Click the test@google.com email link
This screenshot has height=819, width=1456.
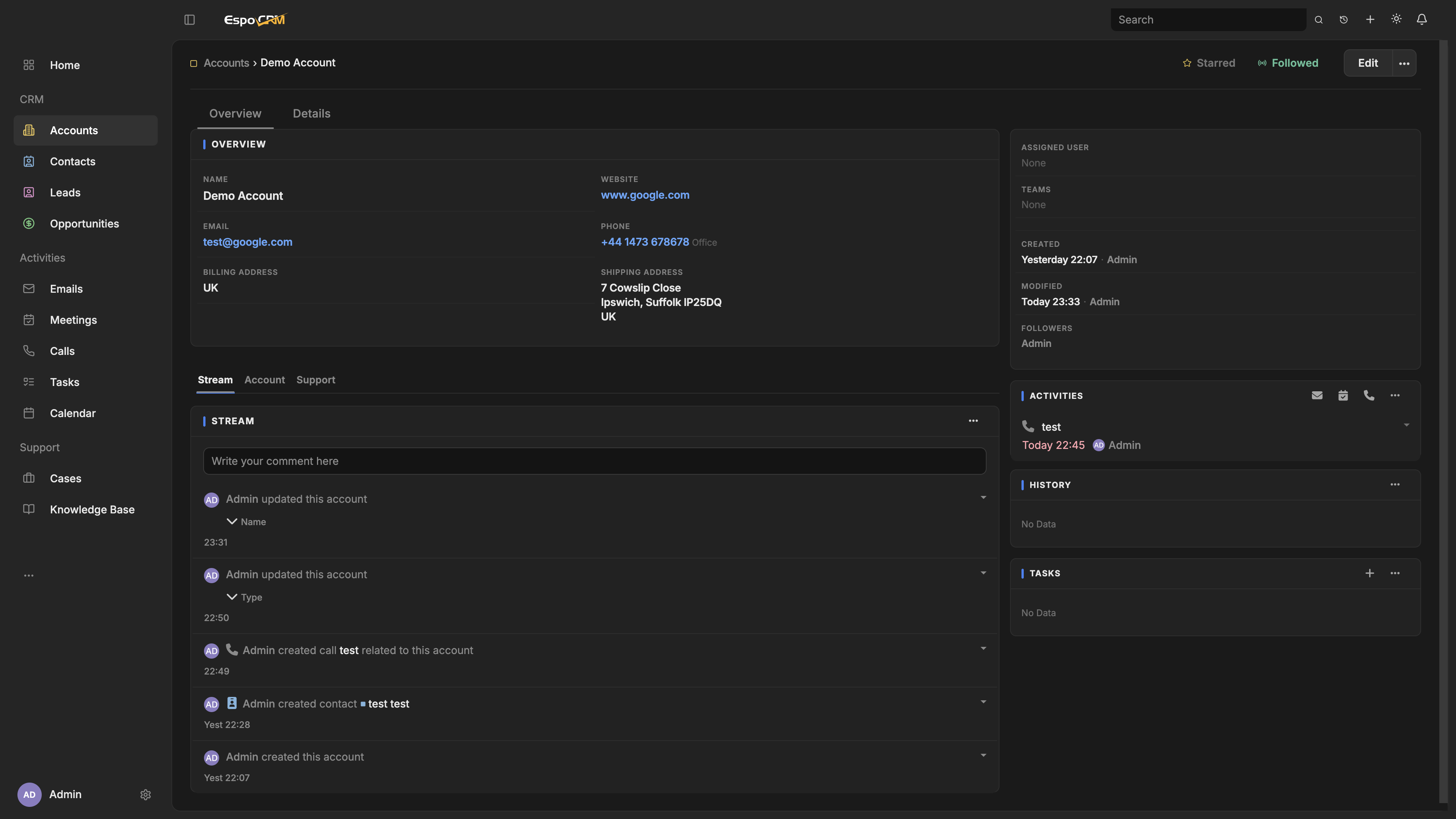(248, 242)
